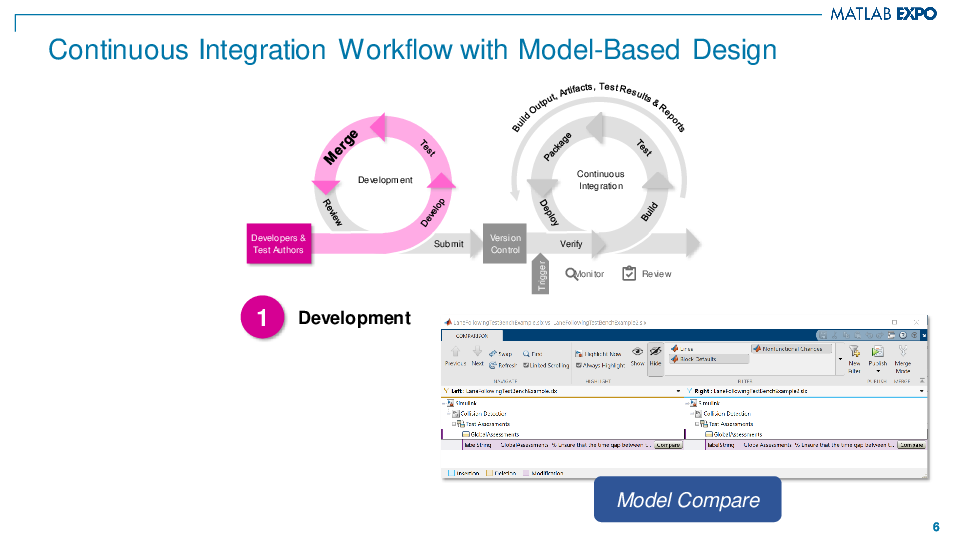Select the Show eye icon
Viewport: 960px width, 540px height.
(x=637, y=351)
